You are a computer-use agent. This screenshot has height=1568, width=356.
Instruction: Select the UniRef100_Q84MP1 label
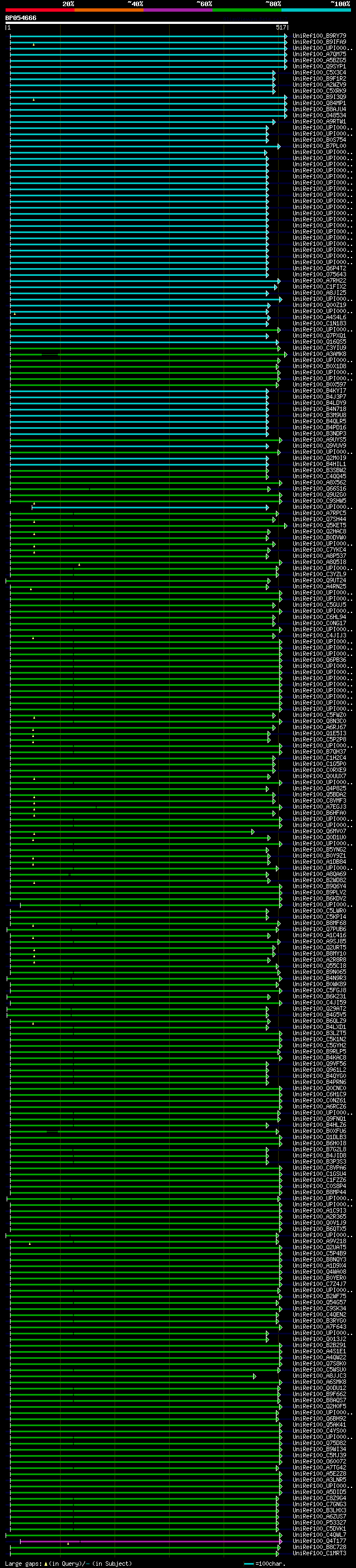pyautogui.click(x=319, y=103)
